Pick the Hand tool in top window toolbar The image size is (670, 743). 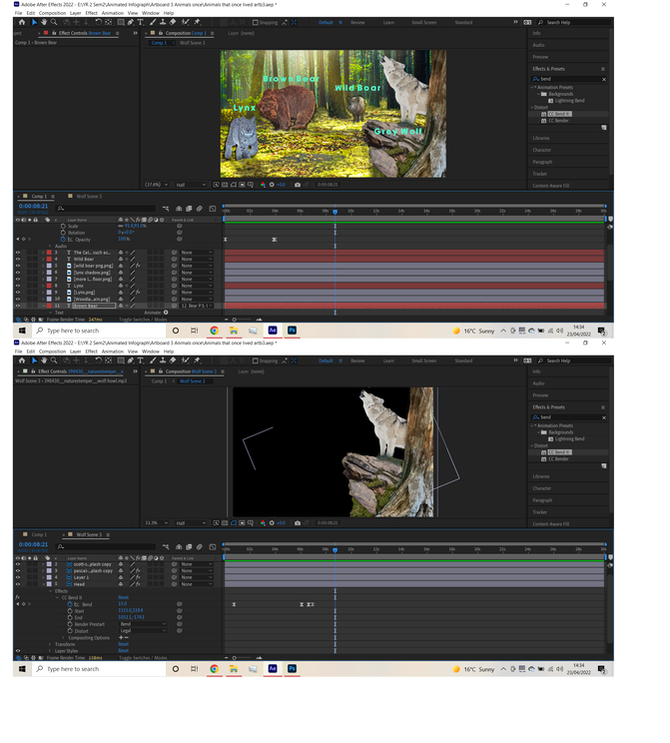click(x=44, y=22)
